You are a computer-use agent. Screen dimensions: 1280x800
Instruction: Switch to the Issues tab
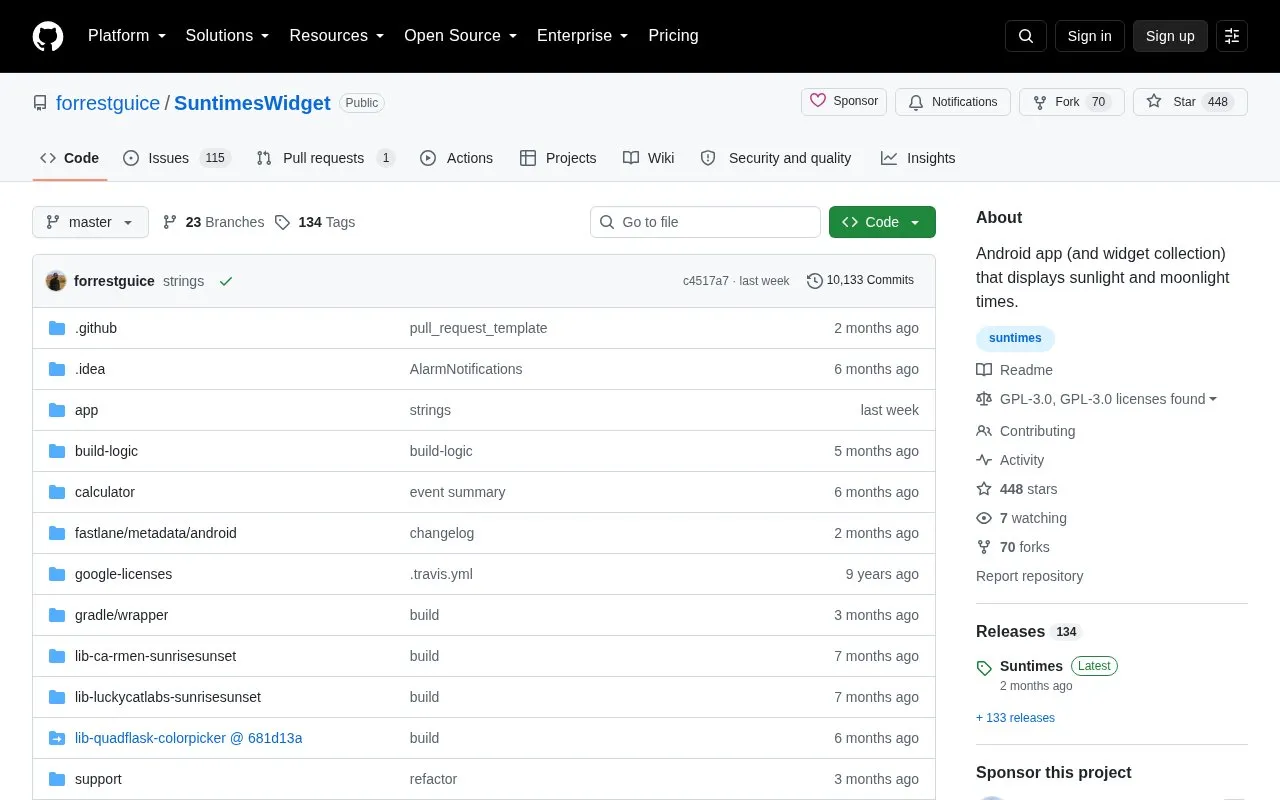coord(177,158)
